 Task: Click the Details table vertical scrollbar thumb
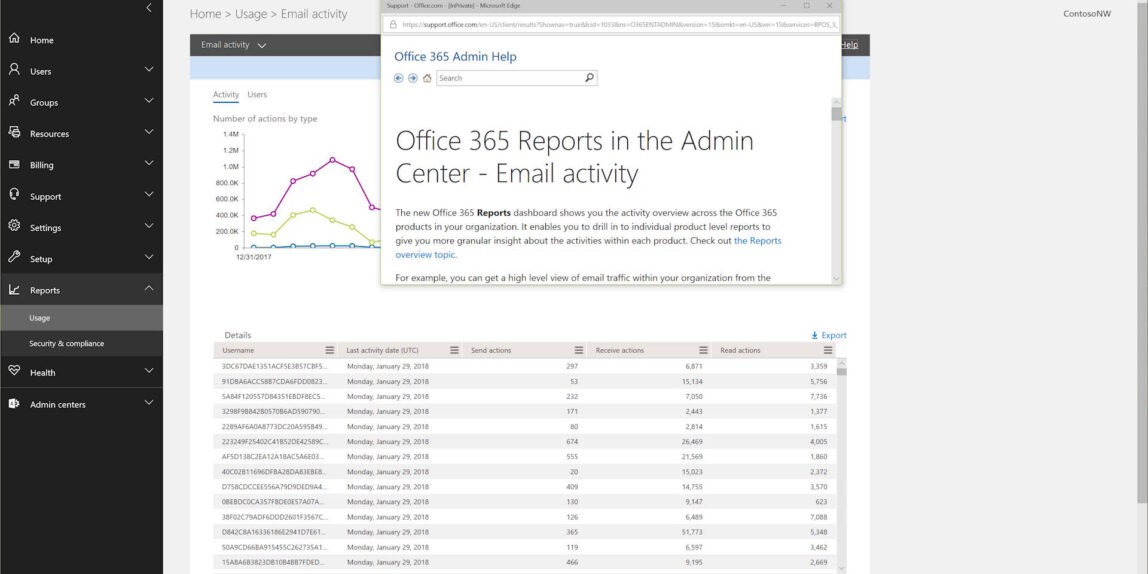point(841,371)
